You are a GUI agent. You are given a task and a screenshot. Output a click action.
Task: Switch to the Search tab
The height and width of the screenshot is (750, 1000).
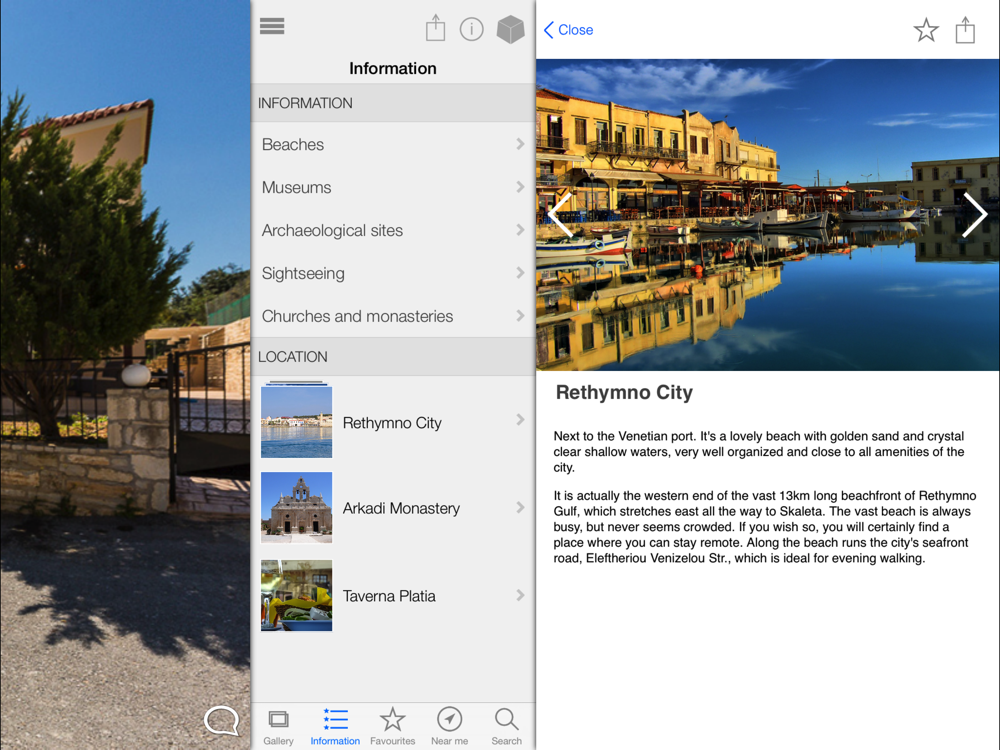[506, 726]
